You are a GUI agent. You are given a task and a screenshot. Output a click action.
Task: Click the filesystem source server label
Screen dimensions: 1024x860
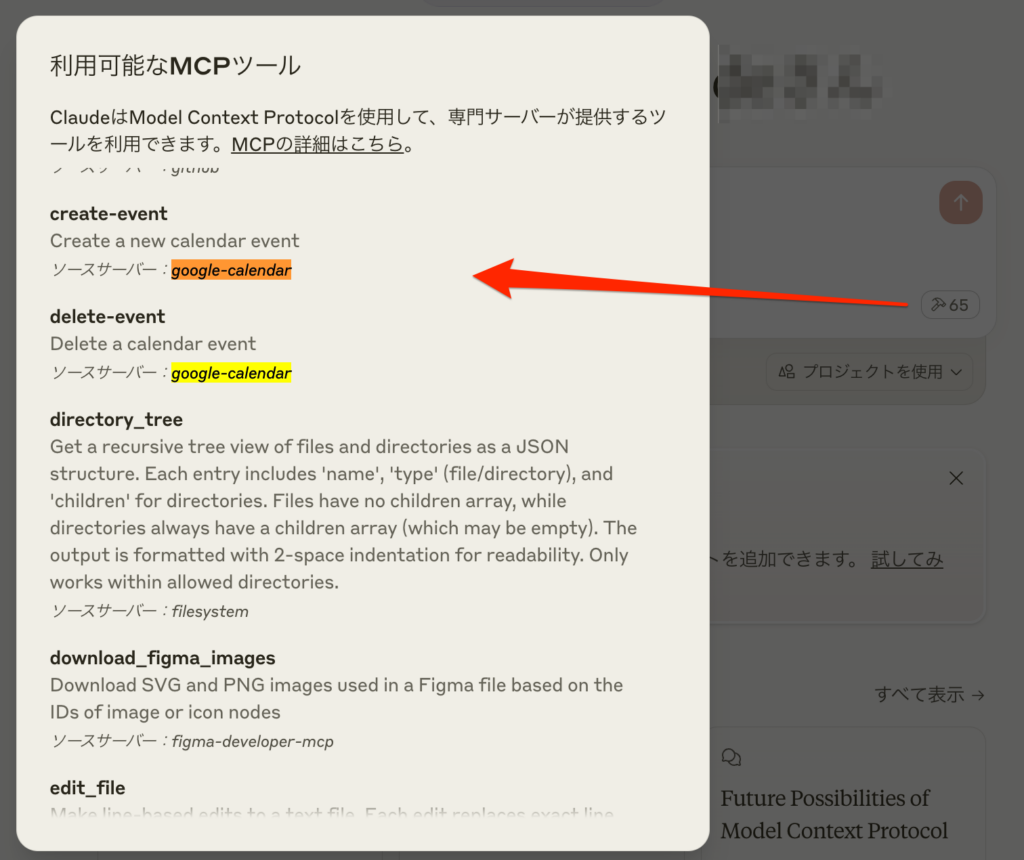210,611
